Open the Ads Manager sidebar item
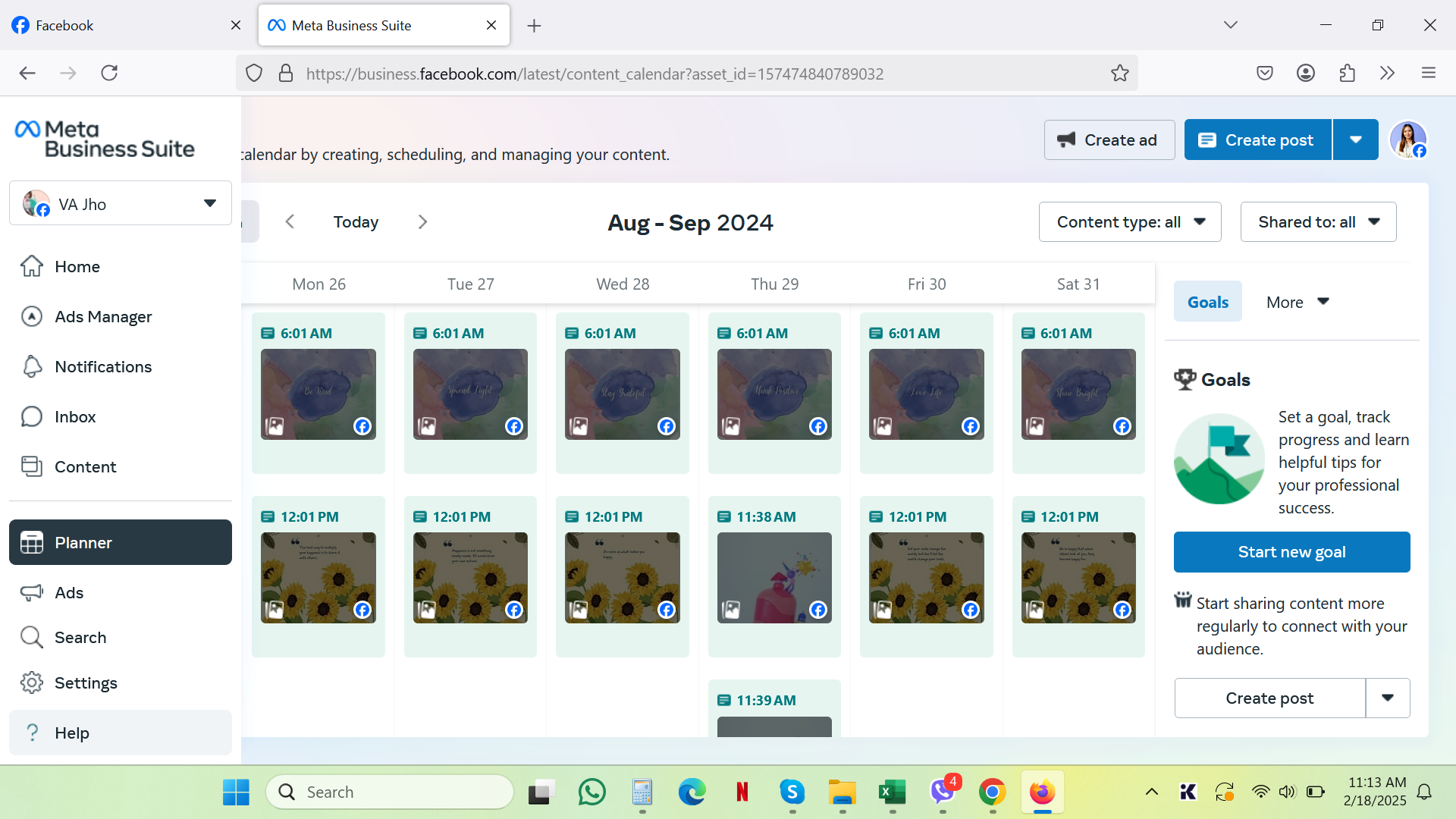This screenshot has width=1456, height=819. pos(103,317)
